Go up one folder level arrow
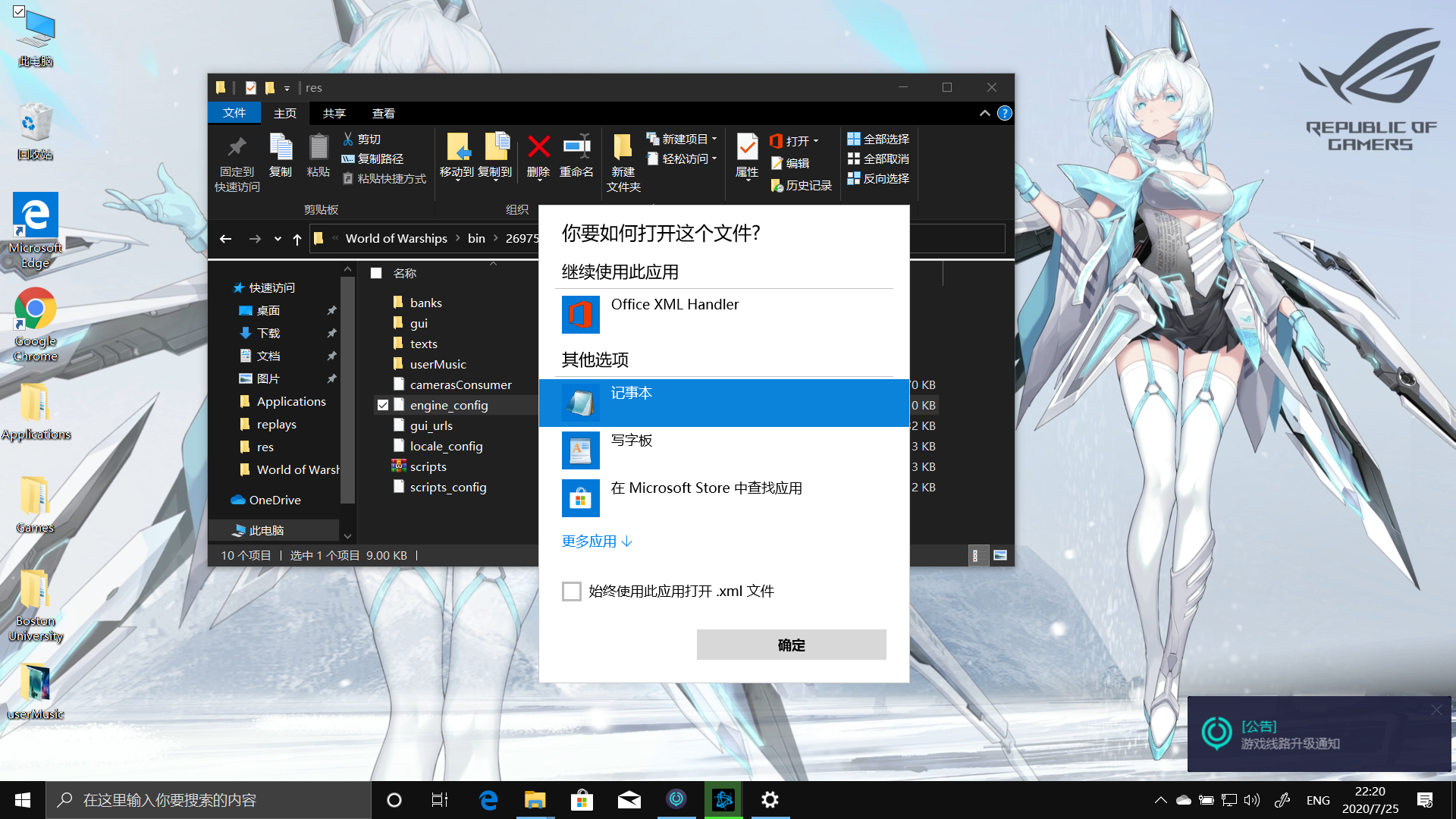Viewport: 1456px width, 819px height. pyautogui.click(x=297, y=239)
